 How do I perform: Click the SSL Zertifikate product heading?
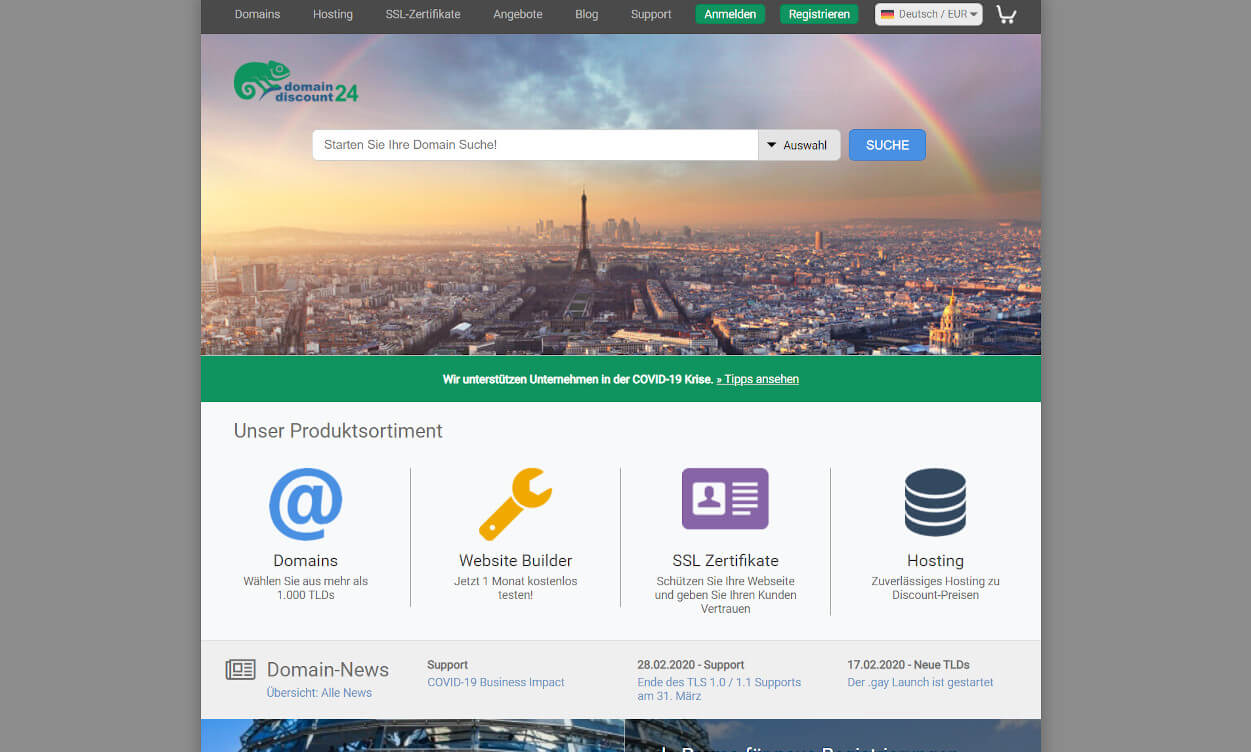(x=725, y=561)
